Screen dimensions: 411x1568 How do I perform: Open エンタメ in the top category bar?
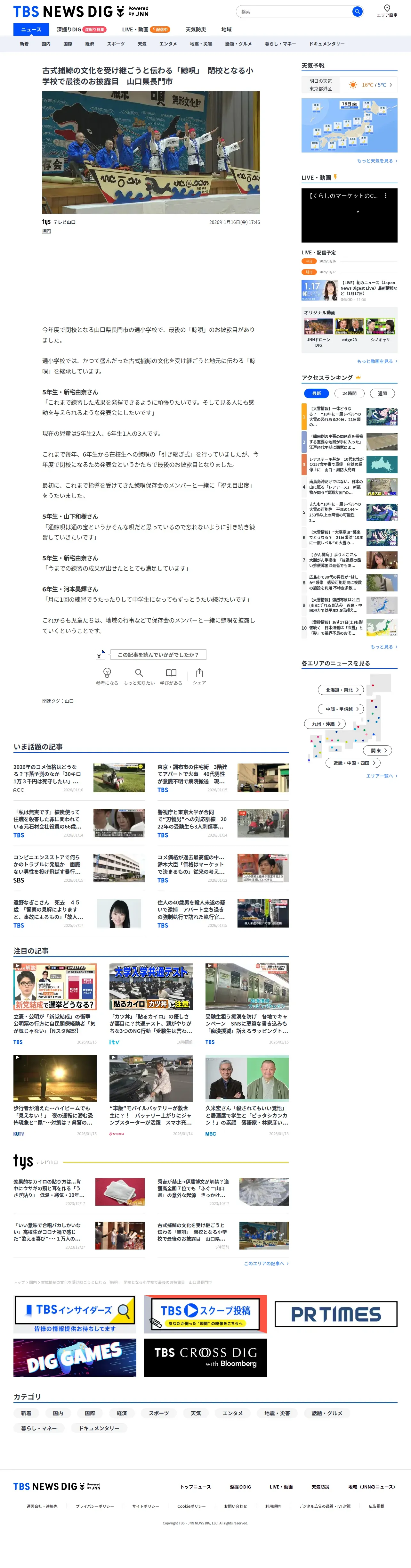coord(168,44)
